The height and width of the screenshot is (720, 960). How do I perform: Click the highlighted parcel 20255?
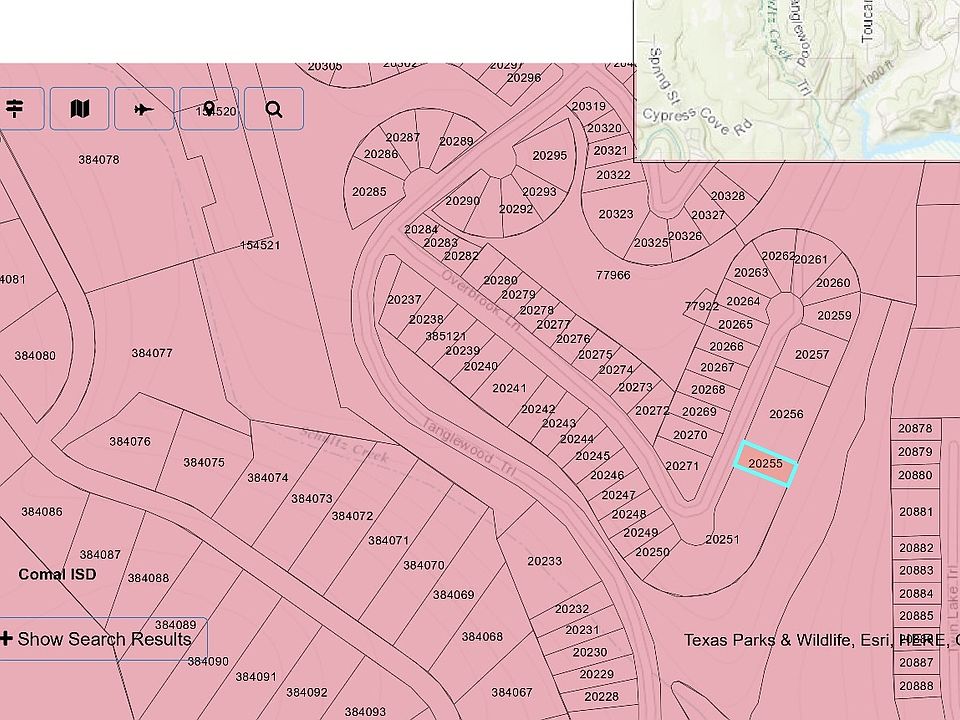pyautogui.click(x=765, y=464)
